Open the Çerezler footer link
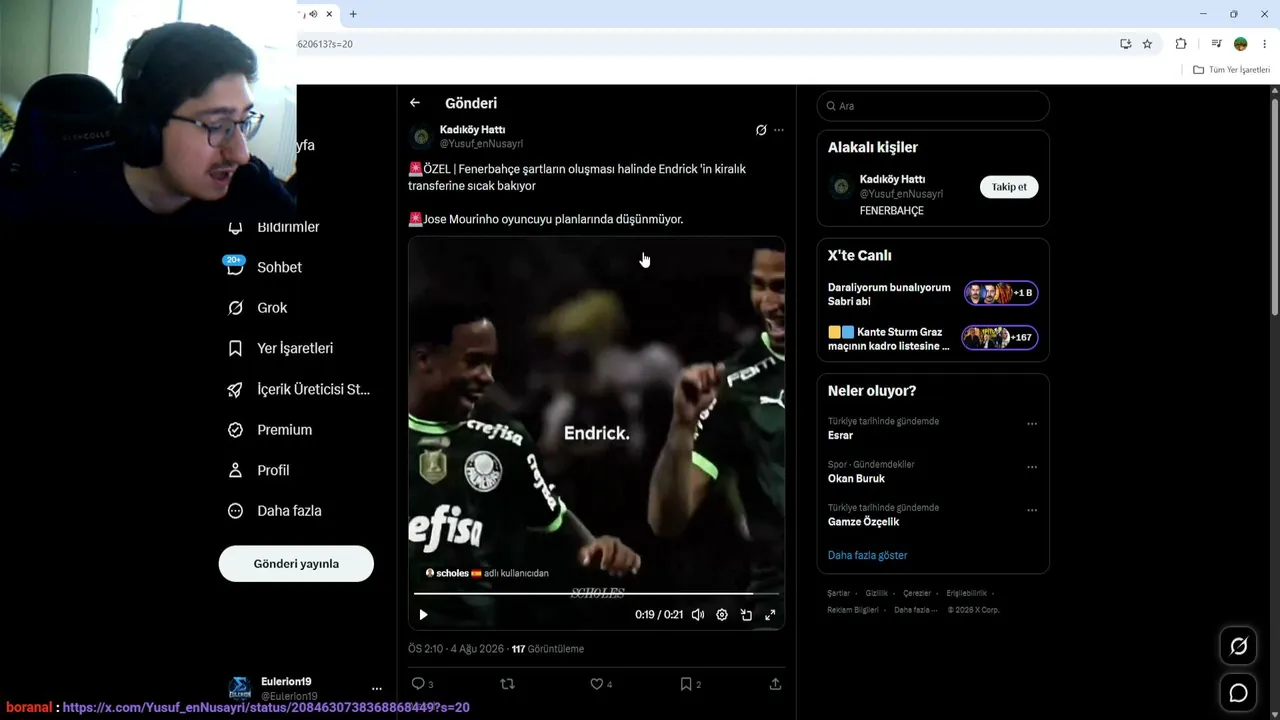The image size is (1280, 720). (x=917, y=594)
